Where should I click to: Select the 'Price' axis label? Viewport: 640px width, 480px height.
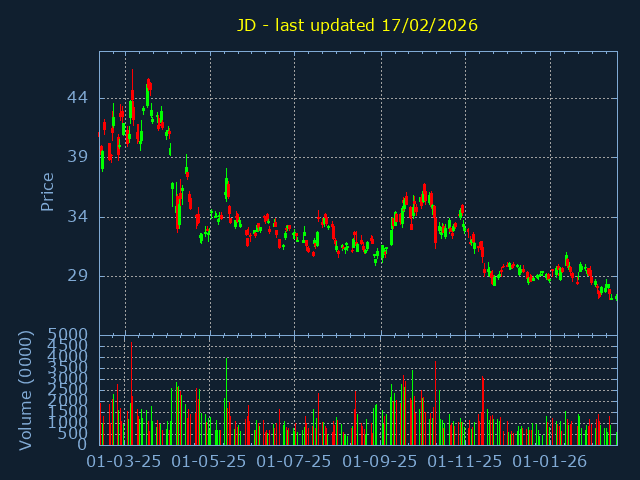(x=47, y=192)
